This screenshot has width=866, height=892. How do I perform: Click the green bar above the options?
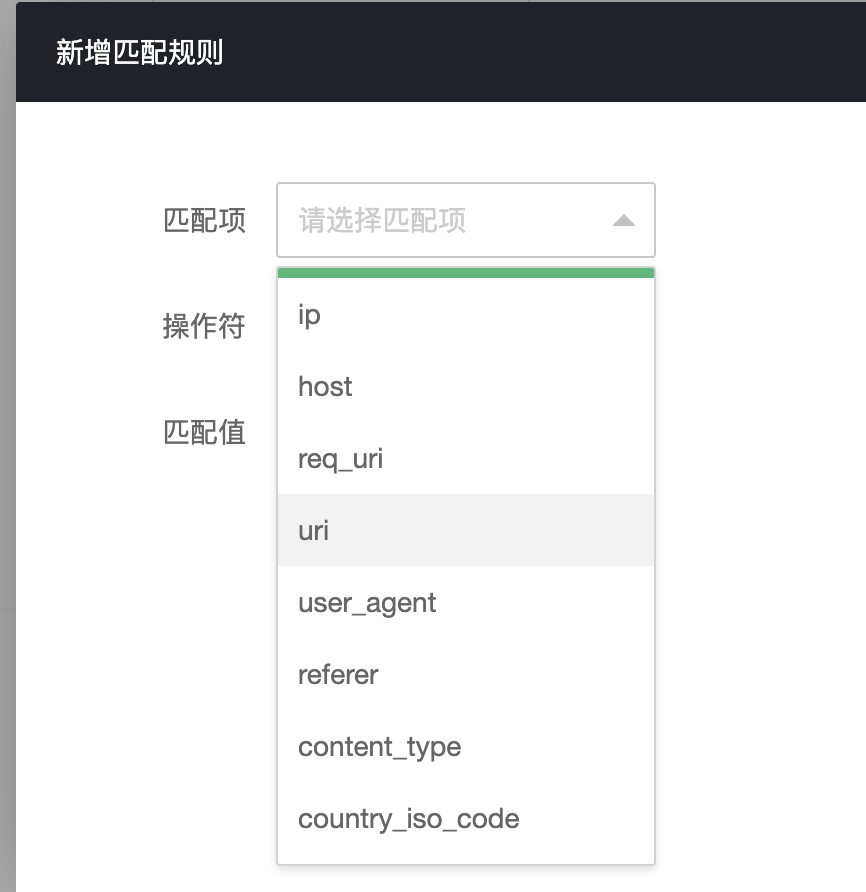tap(465, 271)
